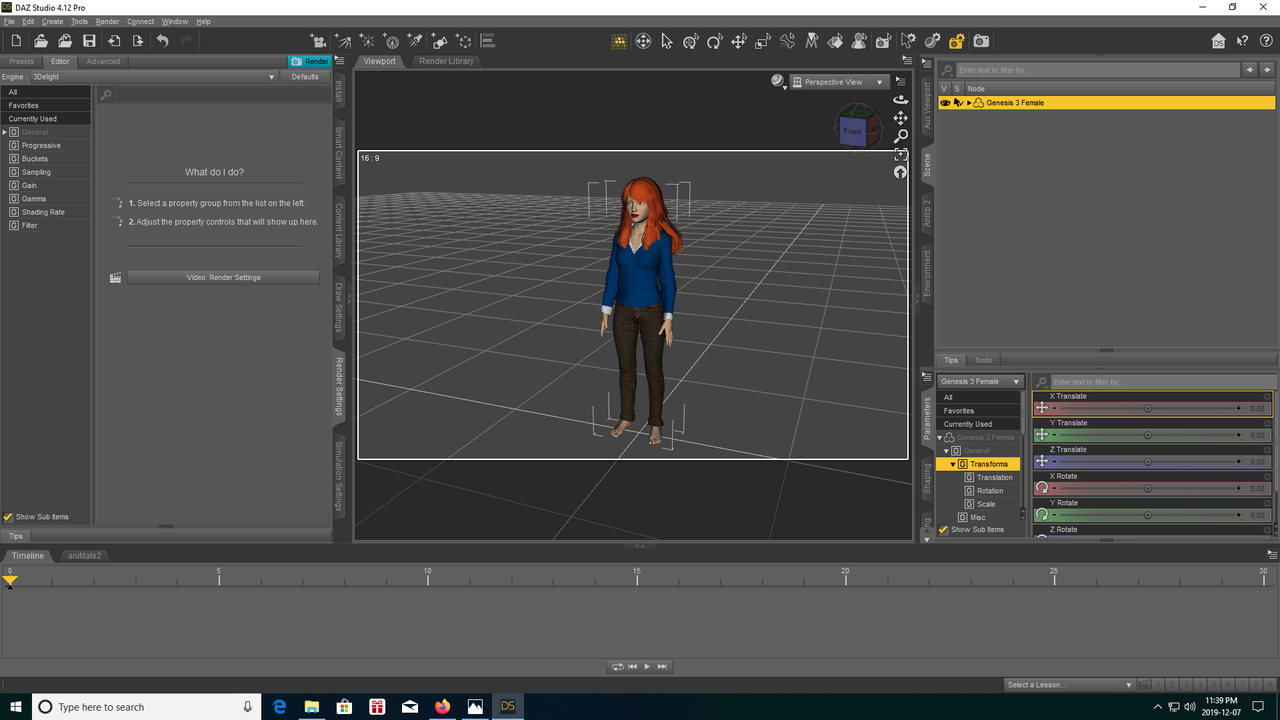
Task: Click the Defaults button
Action: pos(305,77)
